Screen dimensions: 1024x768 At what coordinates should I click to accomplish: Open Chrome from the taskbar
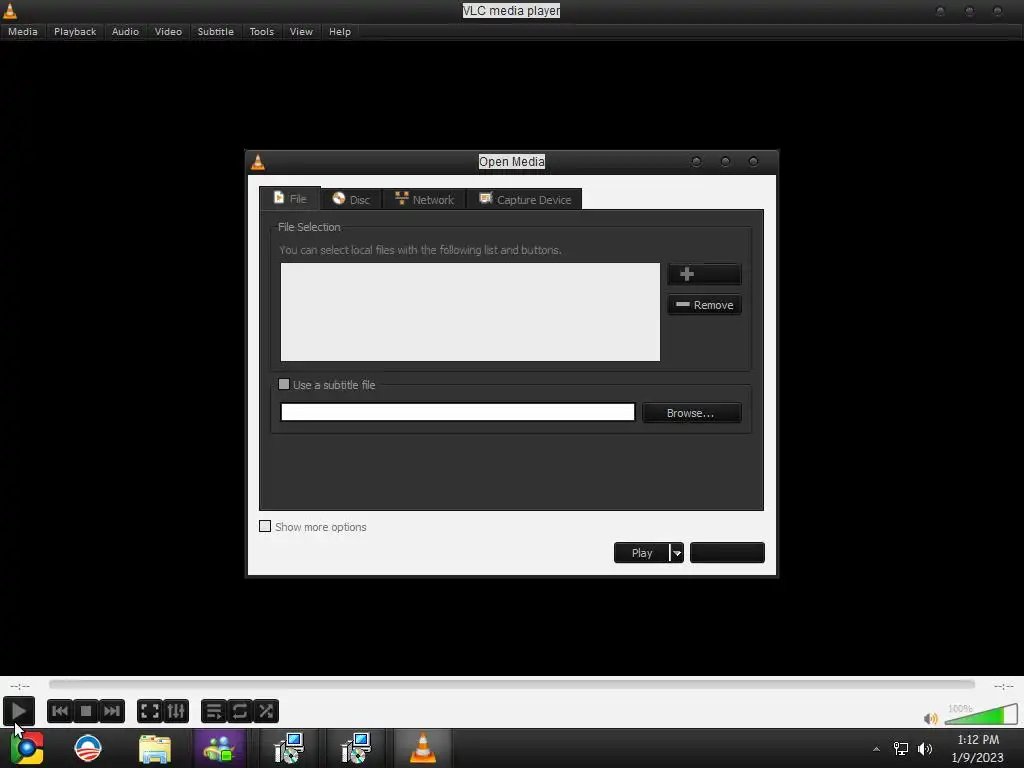27,748
